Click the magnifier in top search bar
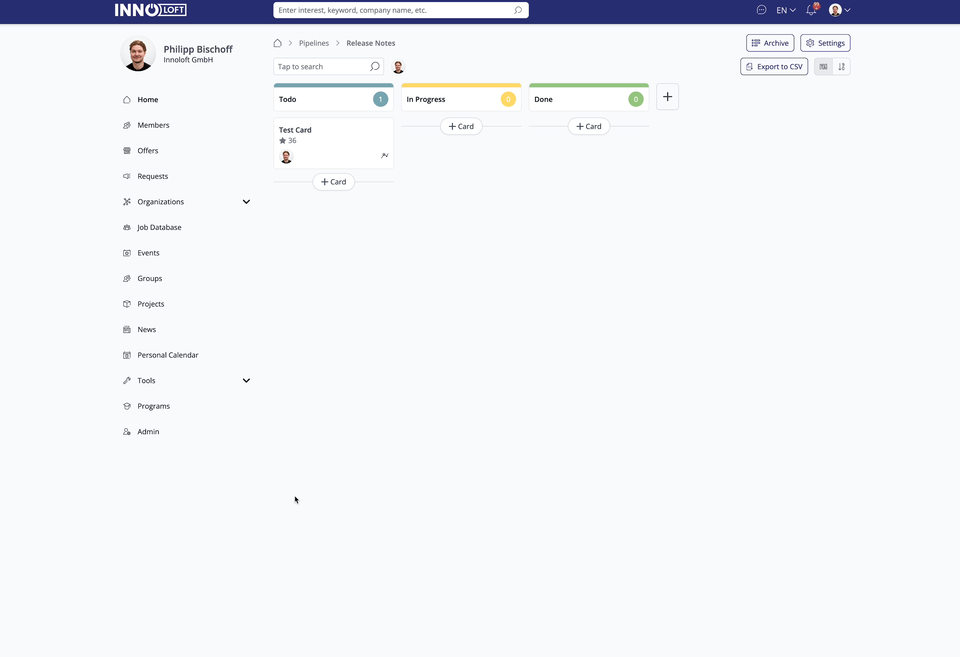Viewport: 960px width, 657px height. click(x=518, y=10)
